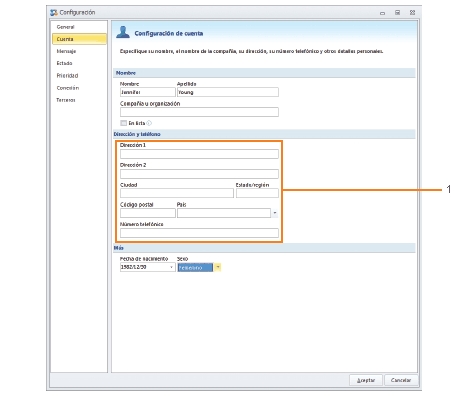468x397 pixels.
Task: Click the 'Dirección y teléfono' section header
Action: [264, 134]
